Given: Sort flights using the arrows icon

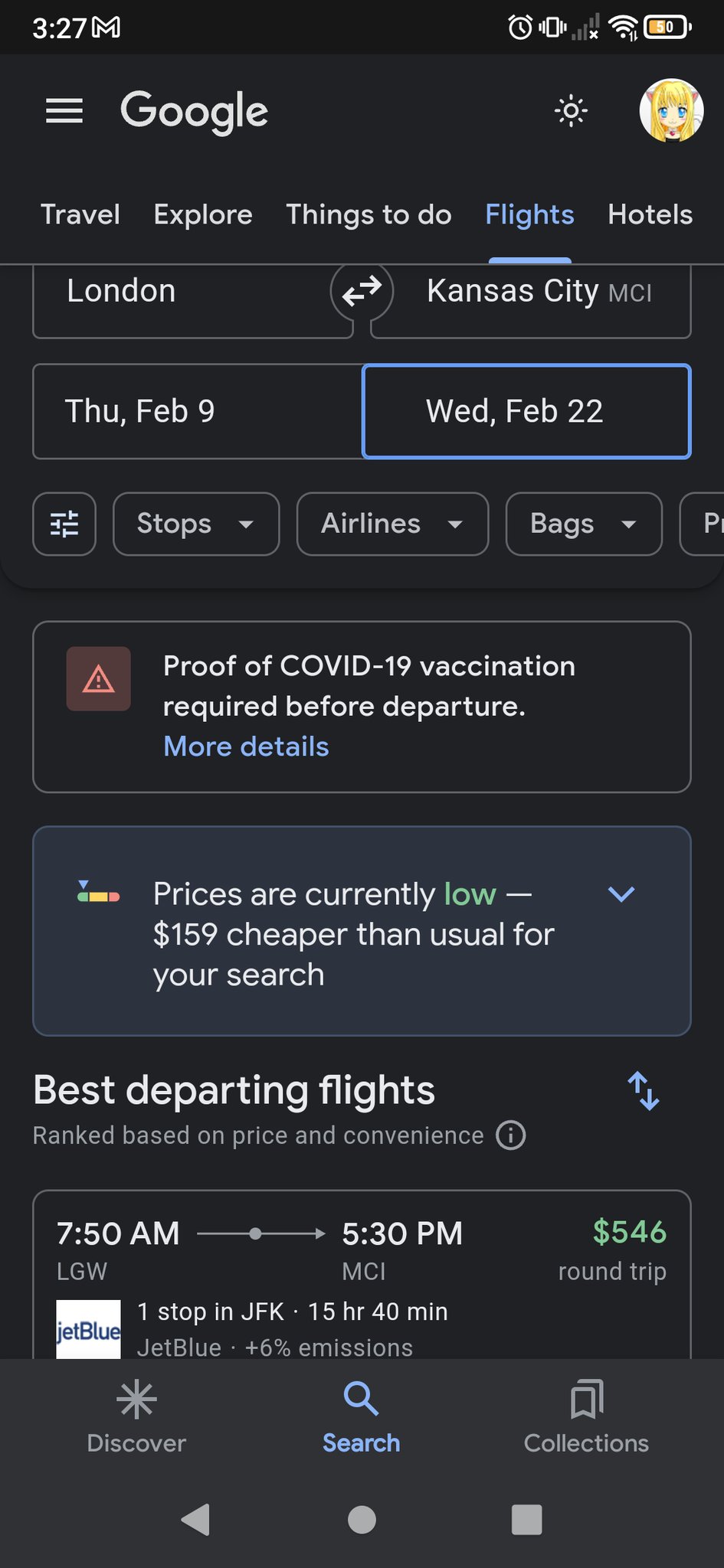Looking at the screenshot, I should point(644,1090).
